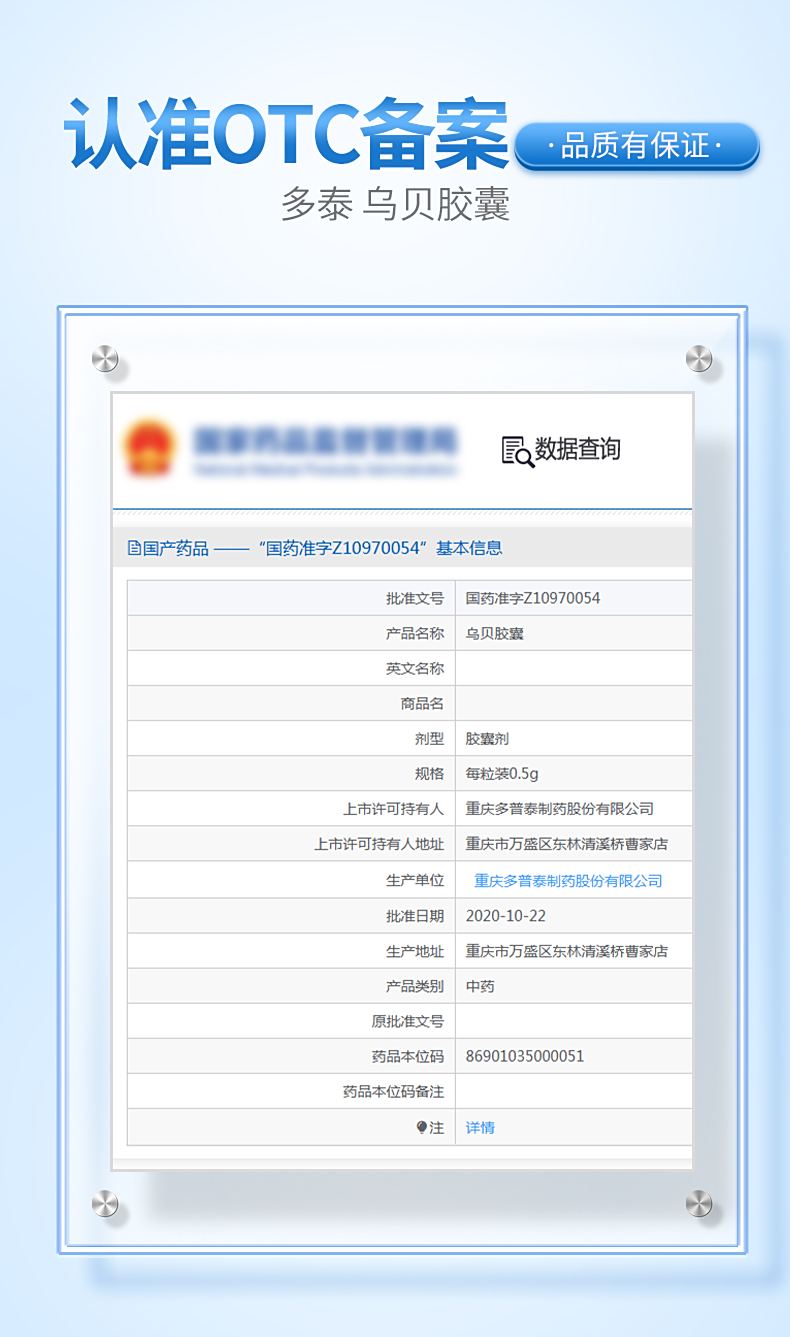Click the 药品本位码 label cell
The height and width of the screenshot is (1337, 790).
coord(291,1056)
